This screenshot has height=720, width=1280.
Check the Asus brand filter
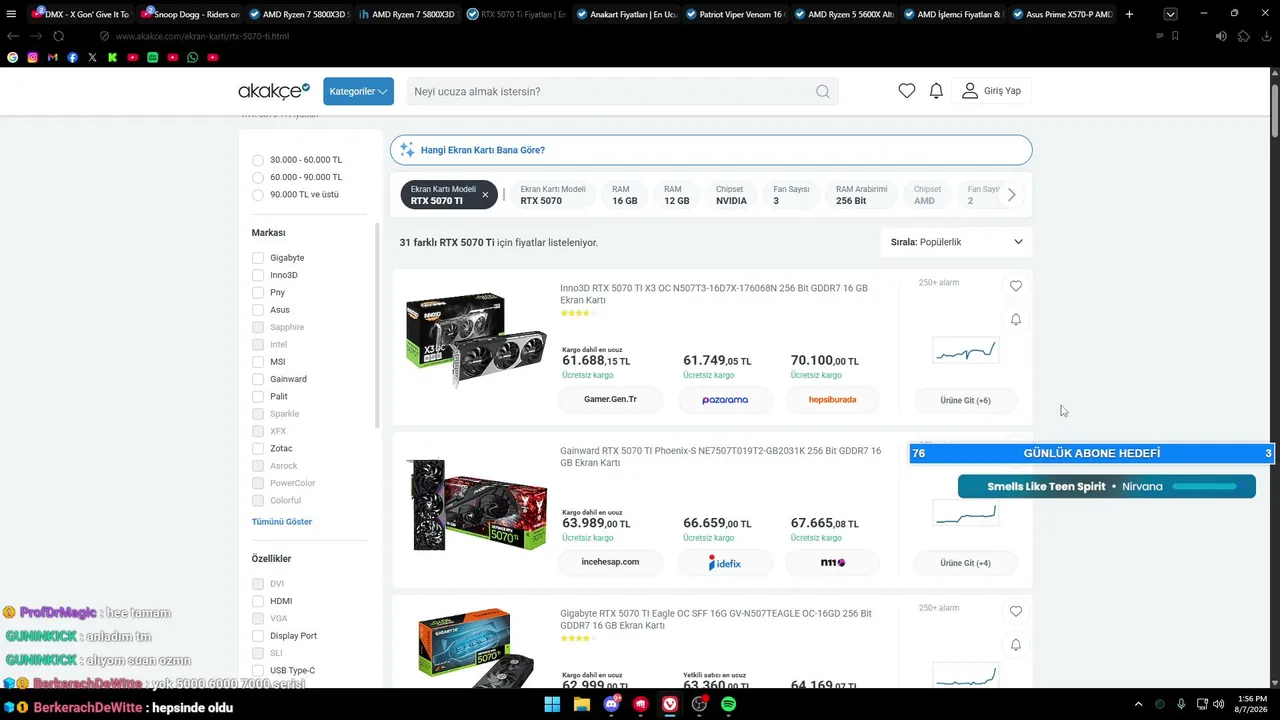click(x=258, y=310)
